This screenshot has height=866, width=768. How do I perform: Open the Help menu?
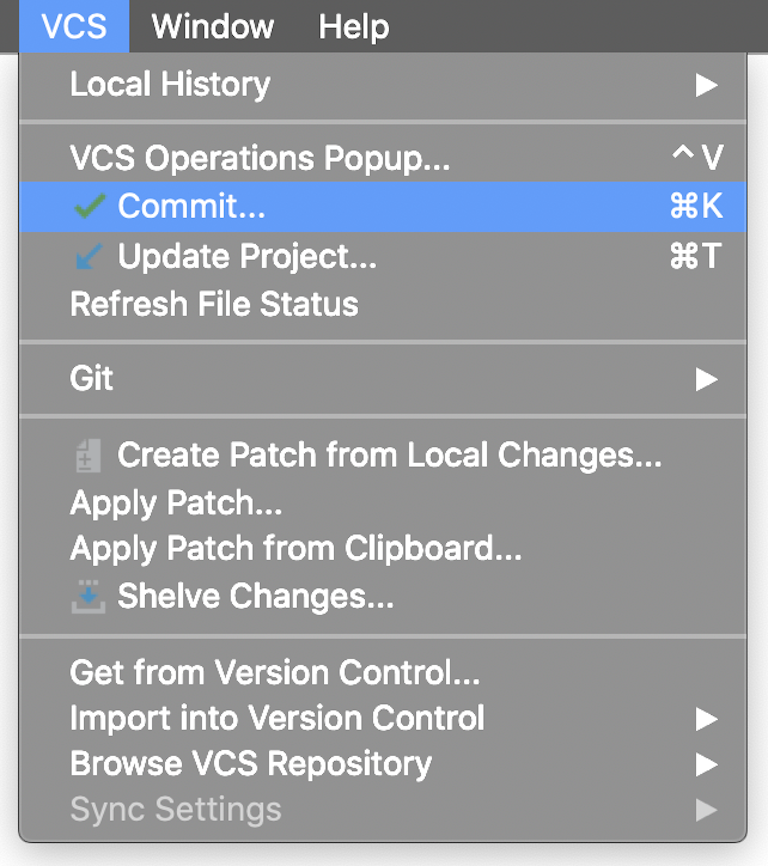tap(353, 26)
